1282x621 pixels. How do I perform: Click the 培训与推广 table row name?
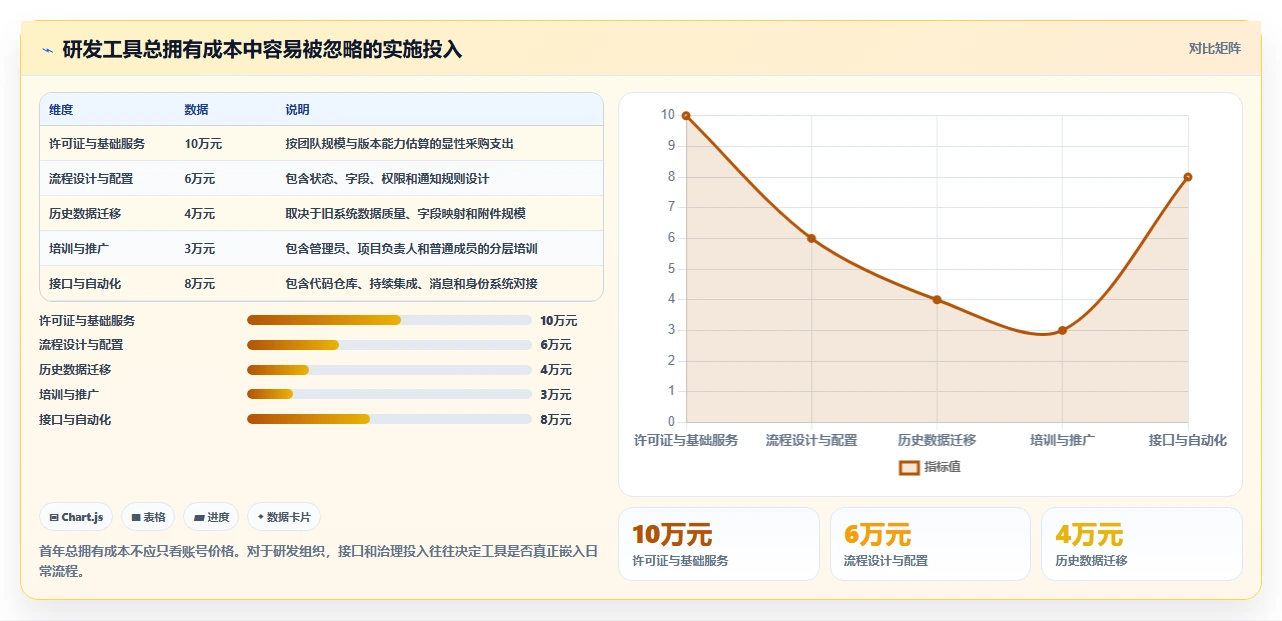[x=79, y=248]
